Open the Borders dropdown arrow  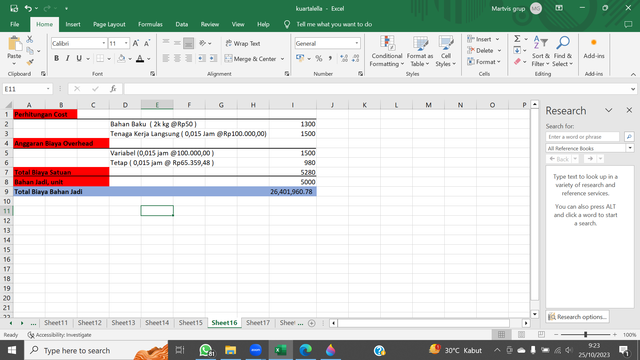pyautogui.click(x=109, y=59)
